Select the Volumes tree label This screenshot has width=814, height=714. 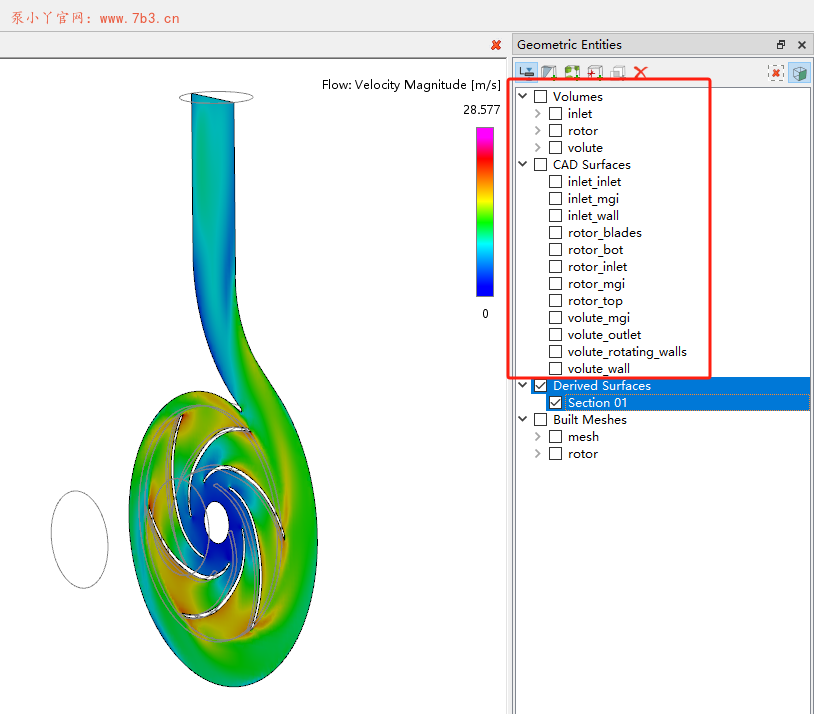point(578,97)
